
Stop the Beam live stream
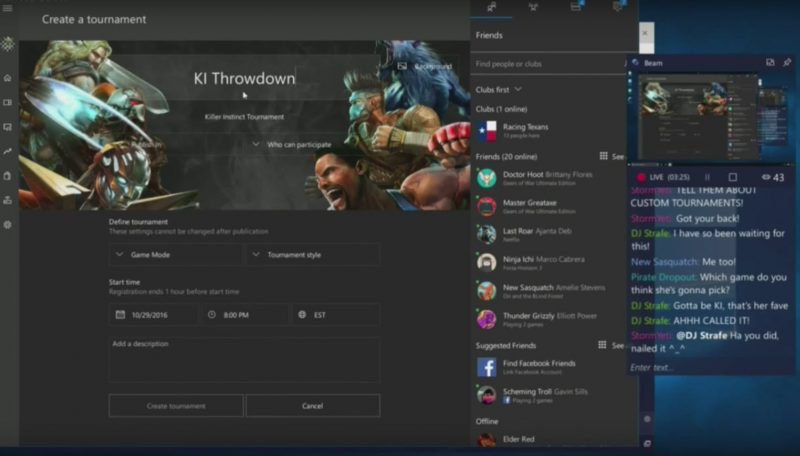pyautogui.click(x=733, y=177)
